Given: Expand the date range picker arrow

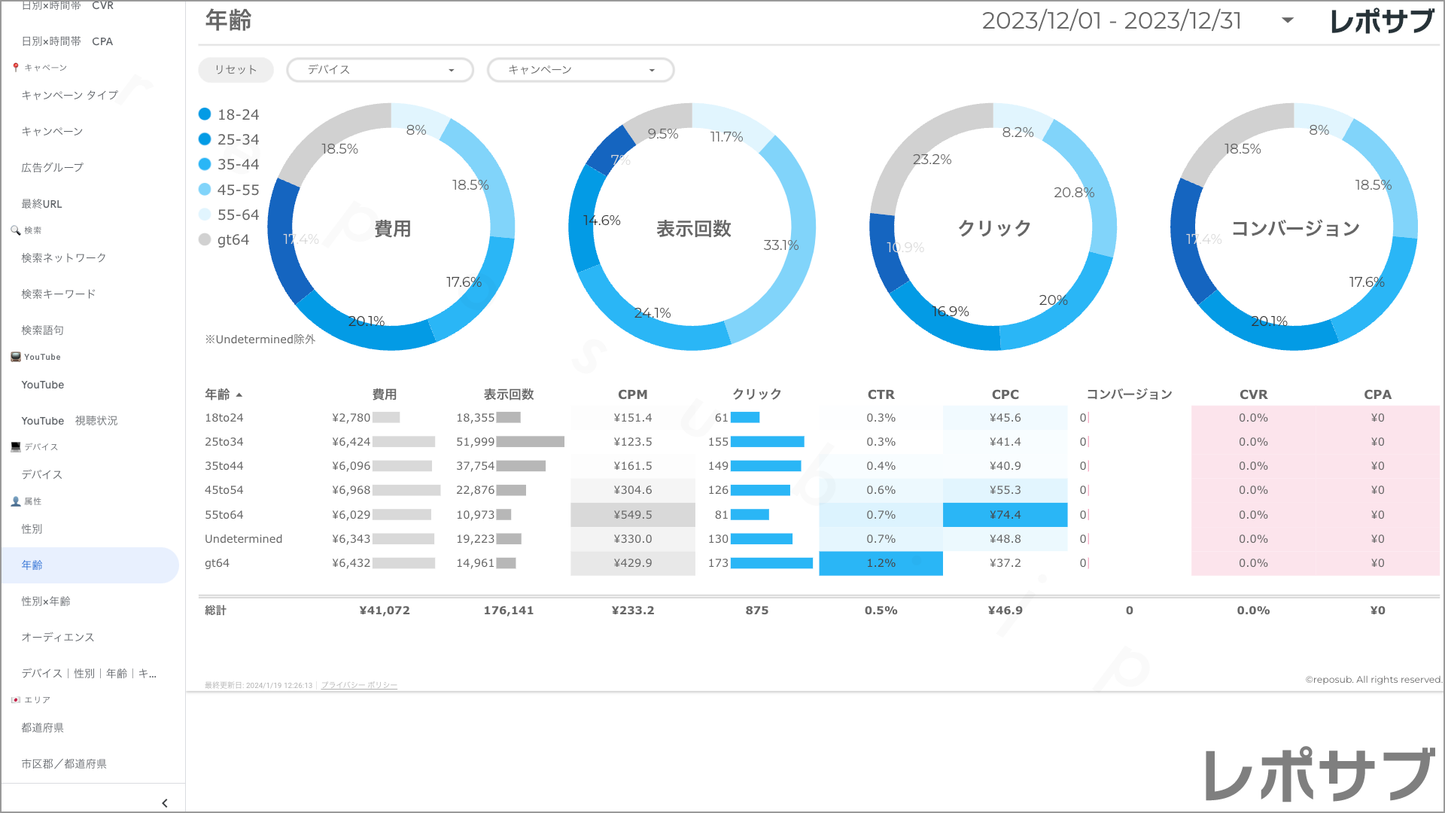Looking at the screenshot, I should (x=1288, y=21).
